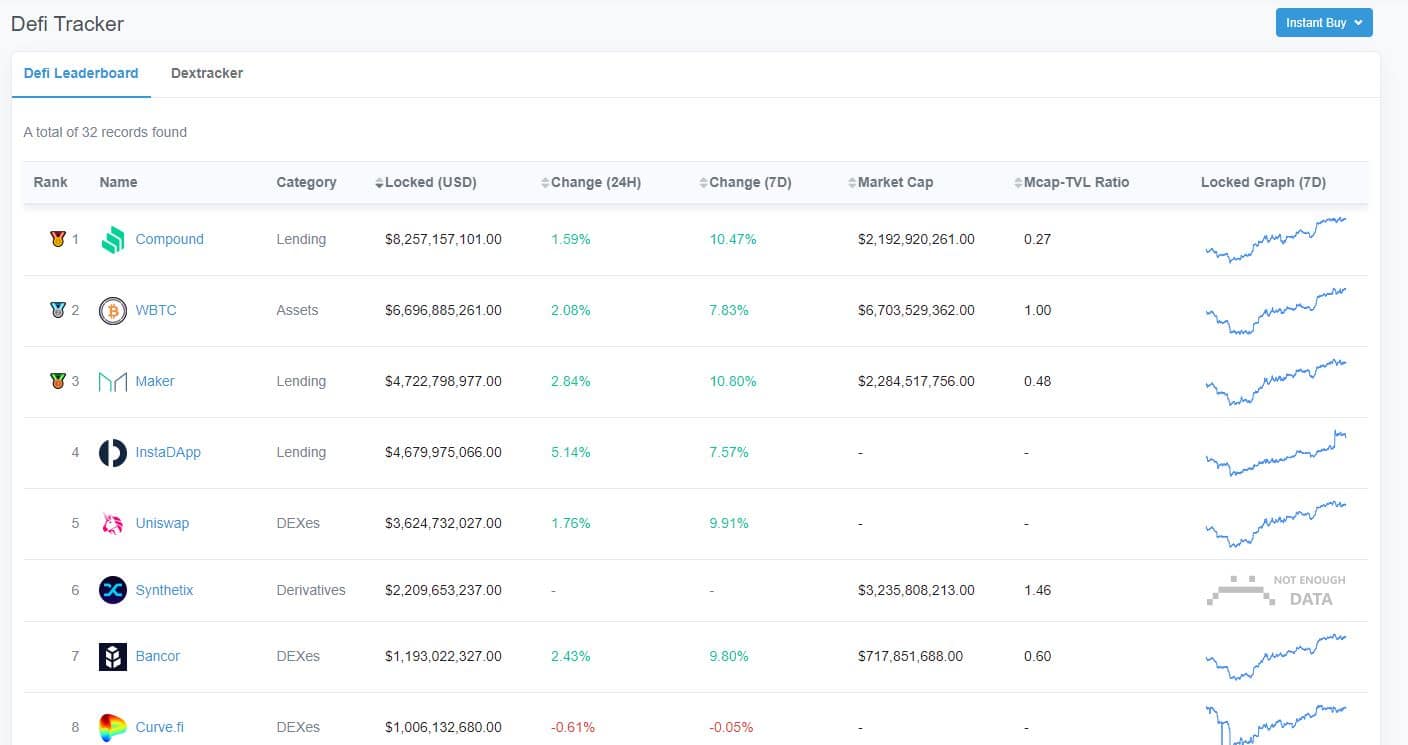This screenshot has width=1408, height=745.
Task: Click the Uniswap unicorn logo icon
Action: click(113, 524)
